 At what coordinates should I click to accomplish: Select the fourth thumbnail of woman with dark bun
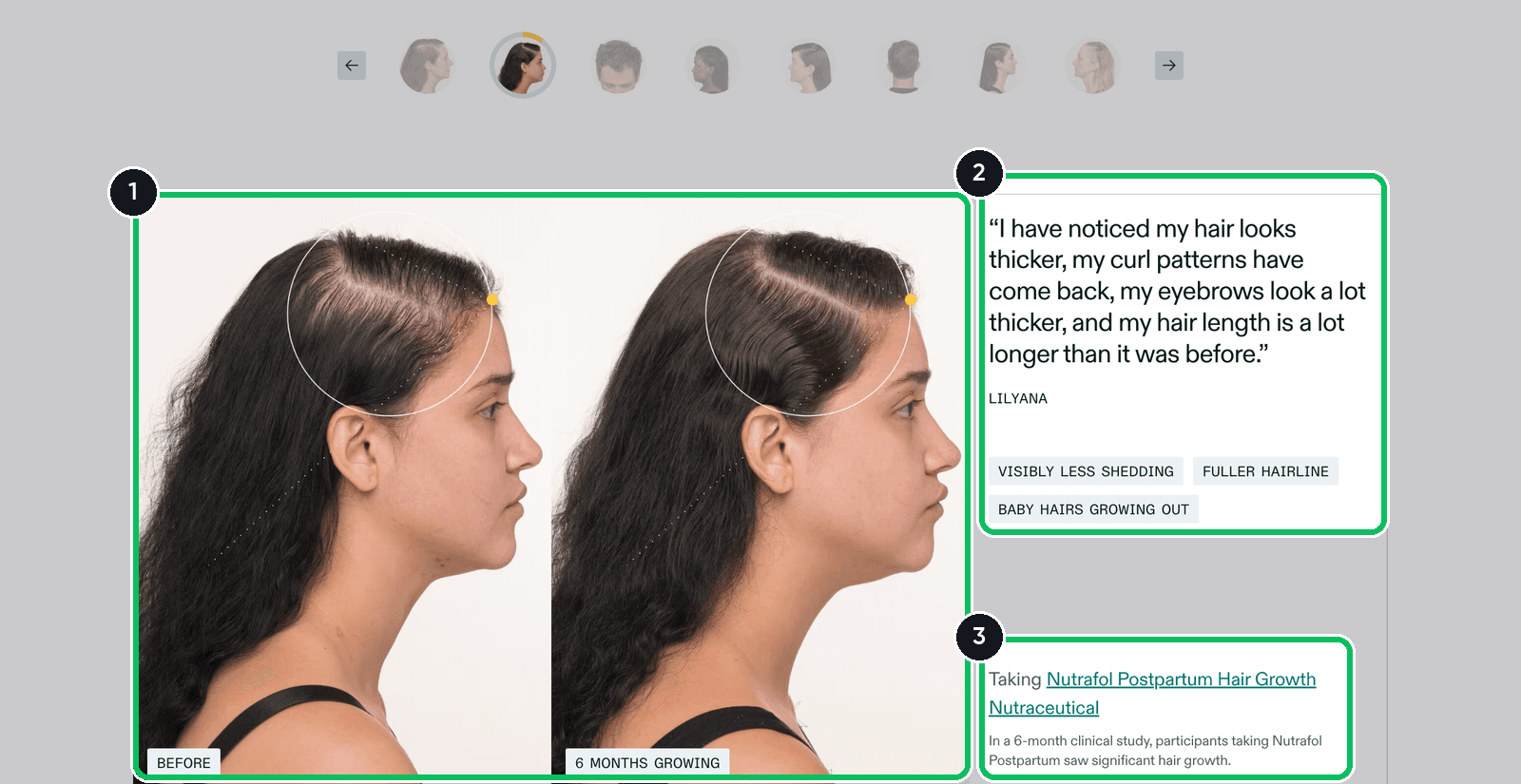712,66
